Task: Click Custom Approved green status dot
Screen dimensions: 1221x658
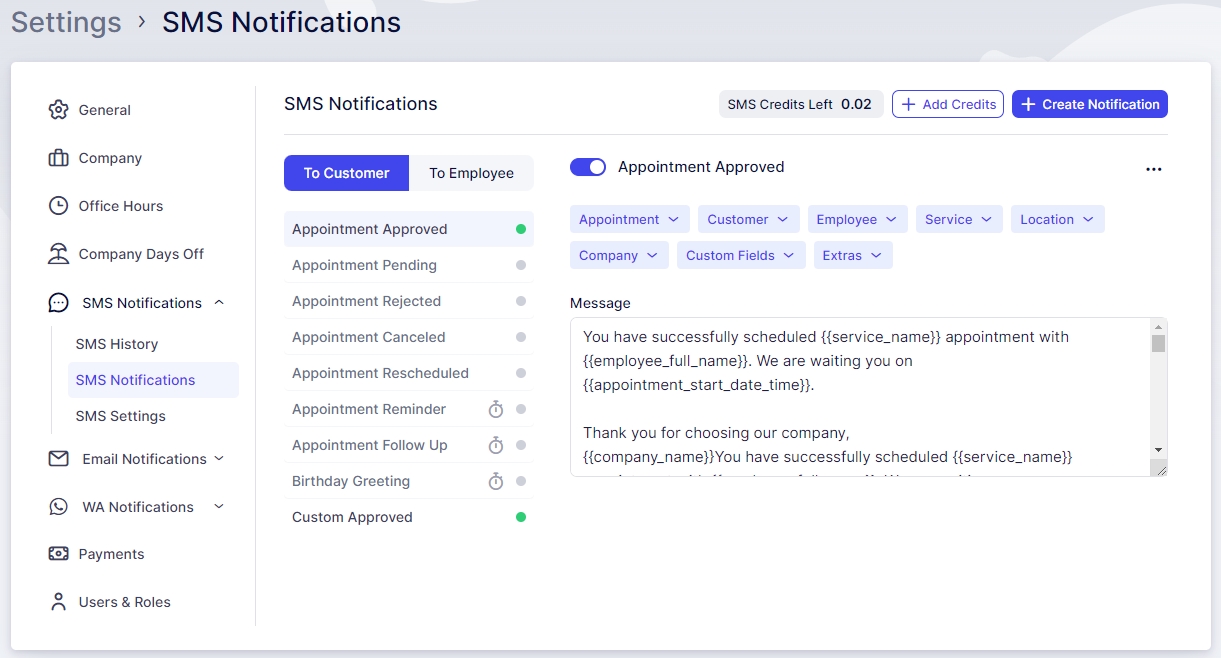Action: [521, 517]
